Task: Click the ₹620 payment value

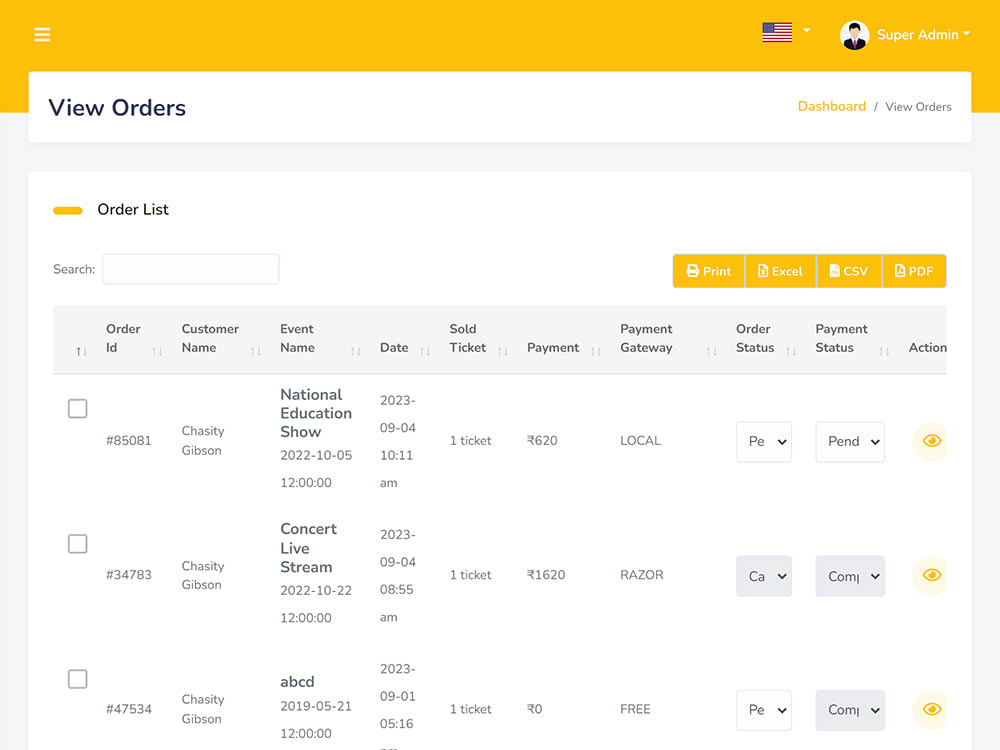Action: point(542,441)
